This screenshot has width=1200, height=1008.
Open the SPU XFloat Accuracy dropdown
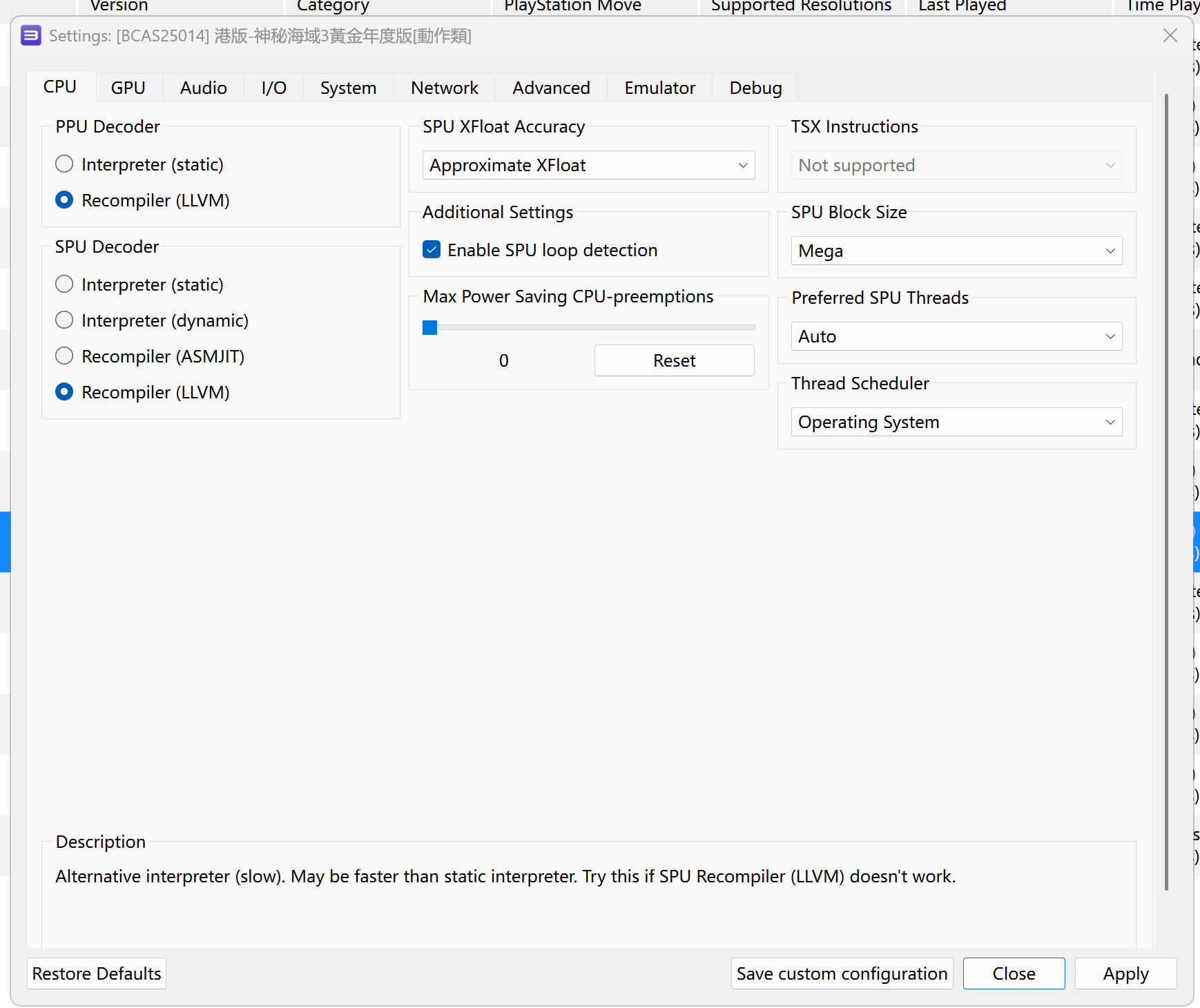(x=588, y=165)
